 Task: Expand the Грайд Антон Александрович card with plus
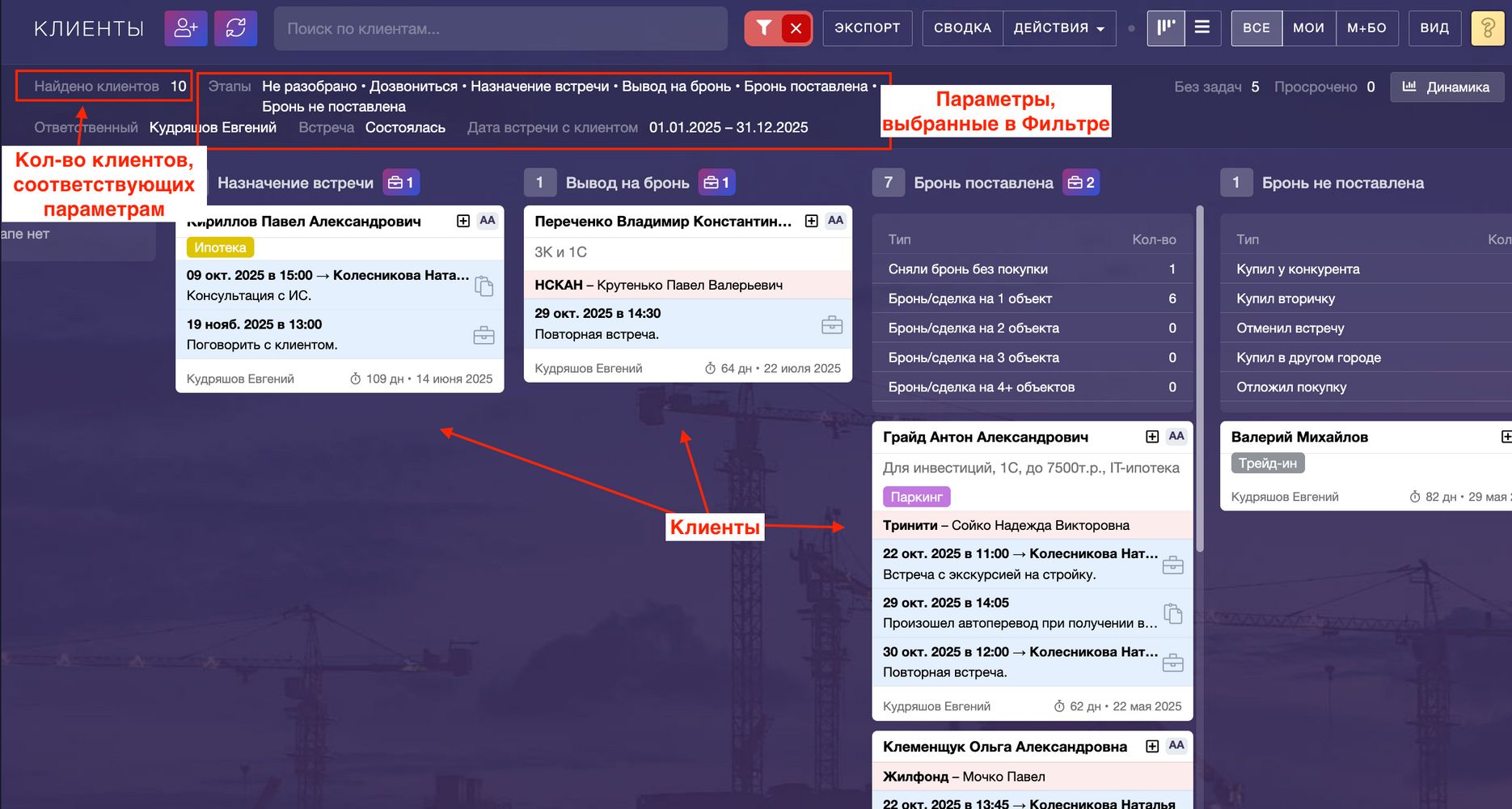(1152, 437)
